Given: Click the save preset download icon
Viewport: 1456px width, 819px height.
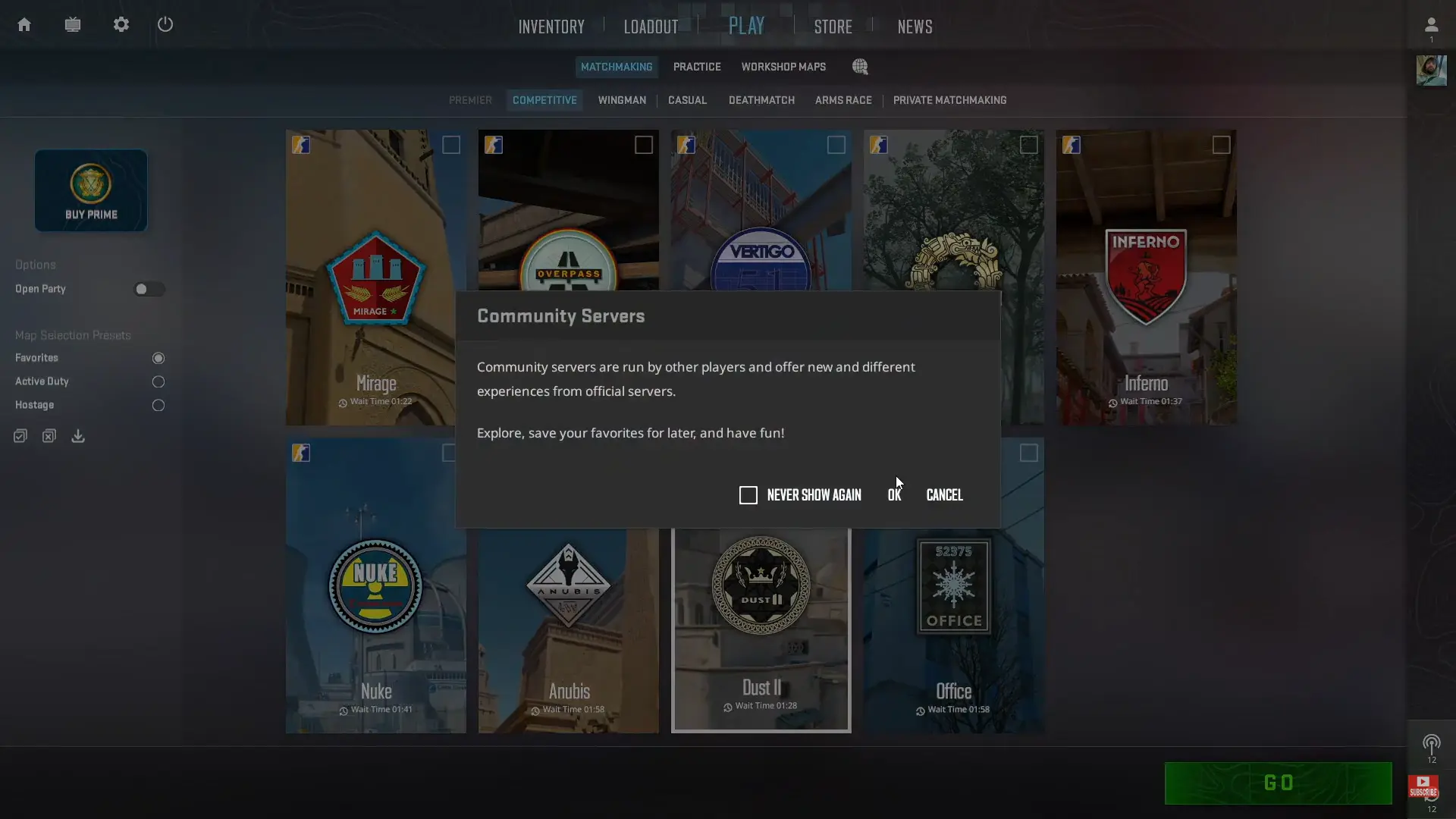Looking at the screenshot, I should click(78, 436).
